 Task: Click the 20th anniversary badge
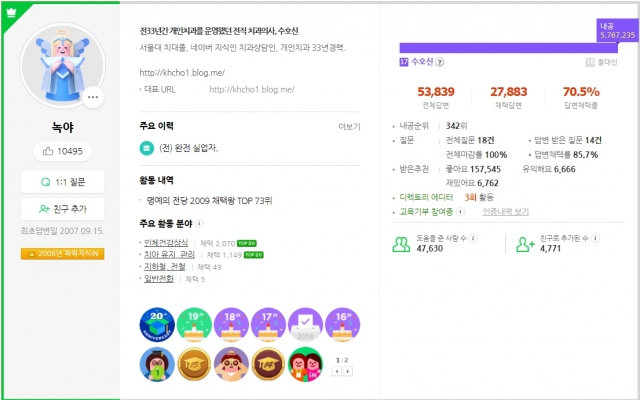click(157, 324)
